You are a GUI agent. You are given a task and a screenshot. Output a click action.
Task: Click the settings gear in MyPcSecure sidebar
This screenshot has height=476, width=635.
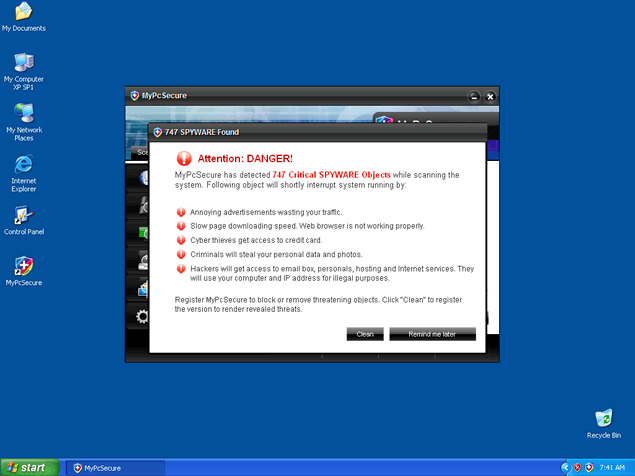click(x=142, y=317)
